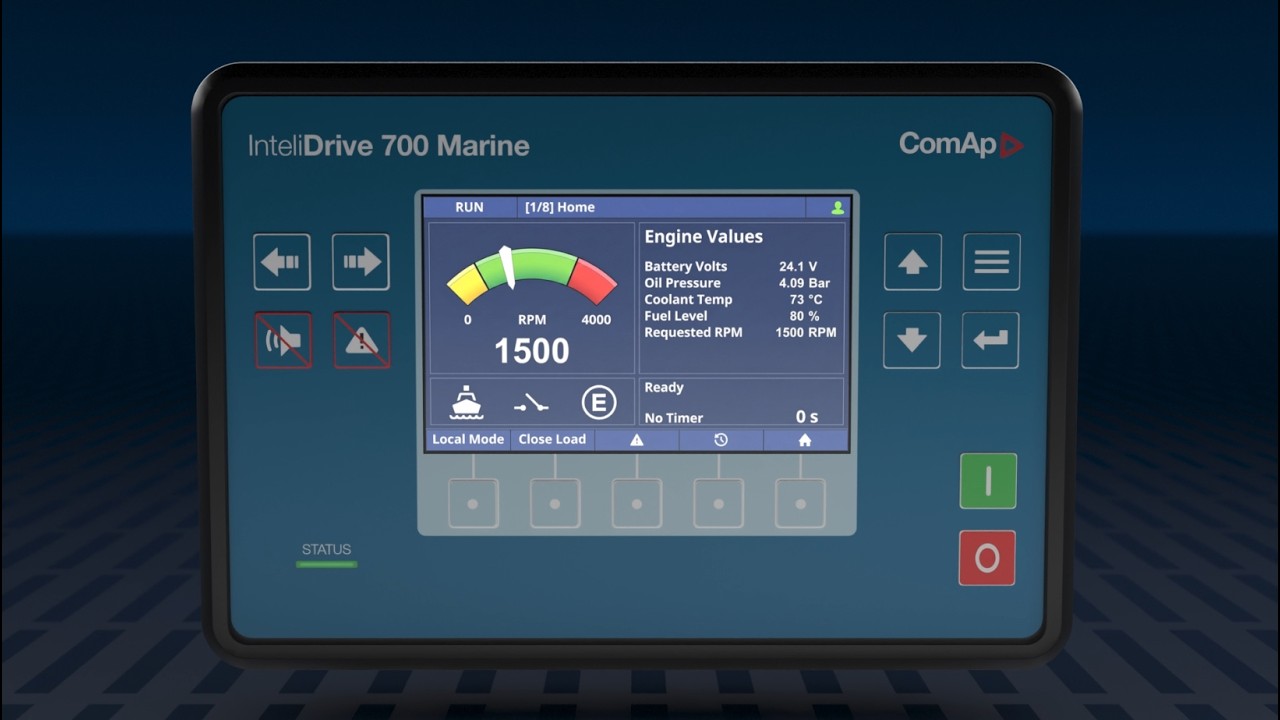Viewport: 1280px width, 720px height.
Task: Click the Coolant Temp 73 °C row
Action: [x=733, y=299]
